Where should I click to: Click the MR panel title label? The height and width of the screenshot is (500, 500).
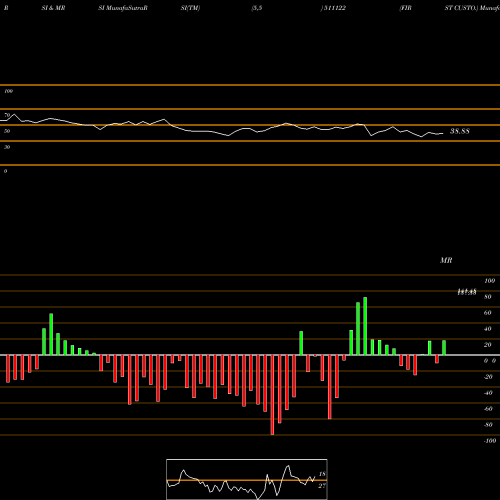pos(446,260)
